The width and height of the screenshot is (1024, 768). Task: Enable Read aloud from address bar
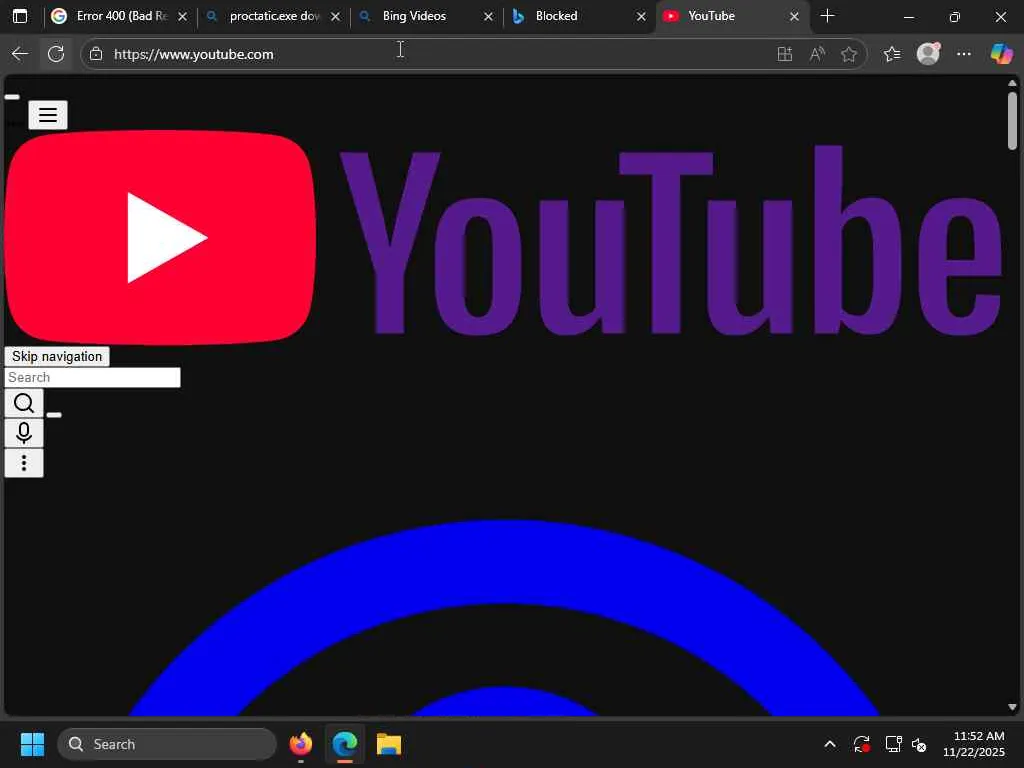[817, 54]
